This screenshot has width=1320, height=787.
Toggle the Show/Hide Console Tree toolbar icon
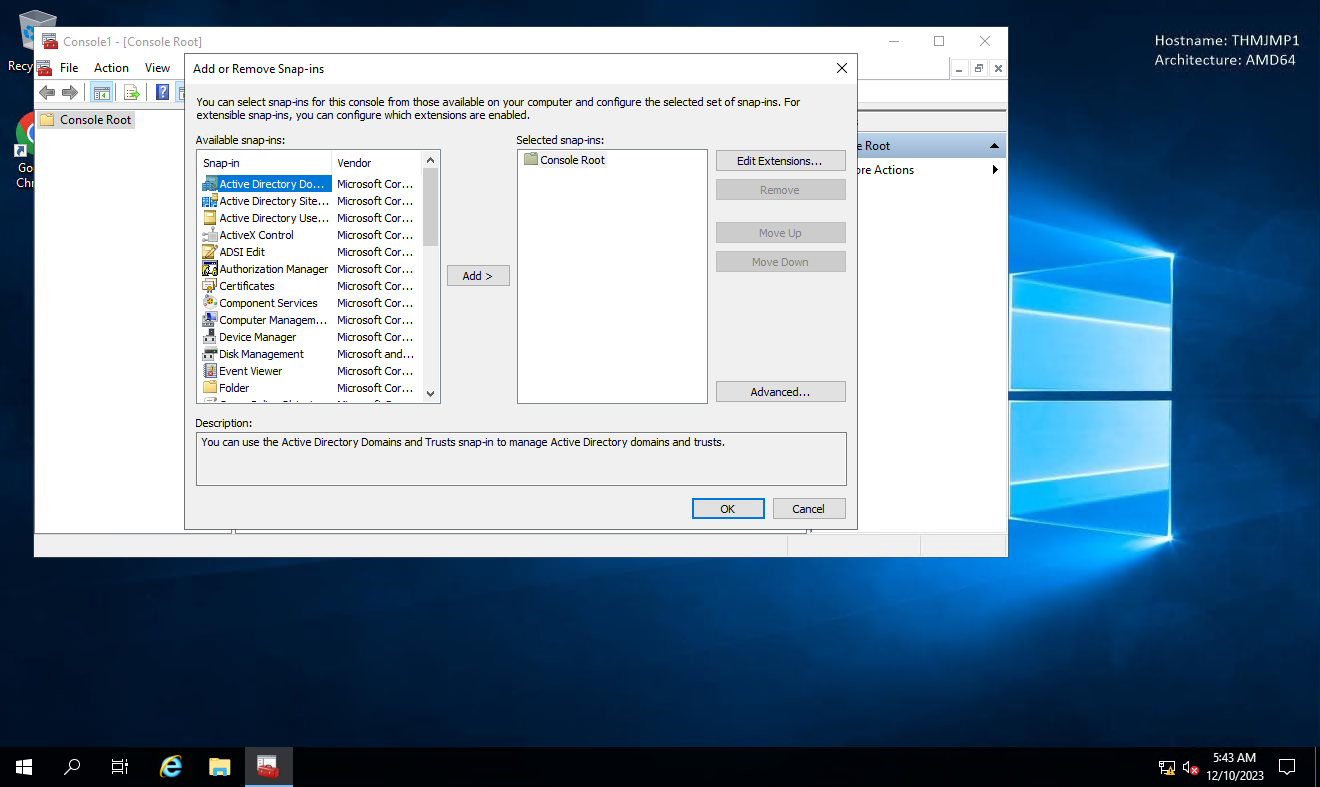101,93
